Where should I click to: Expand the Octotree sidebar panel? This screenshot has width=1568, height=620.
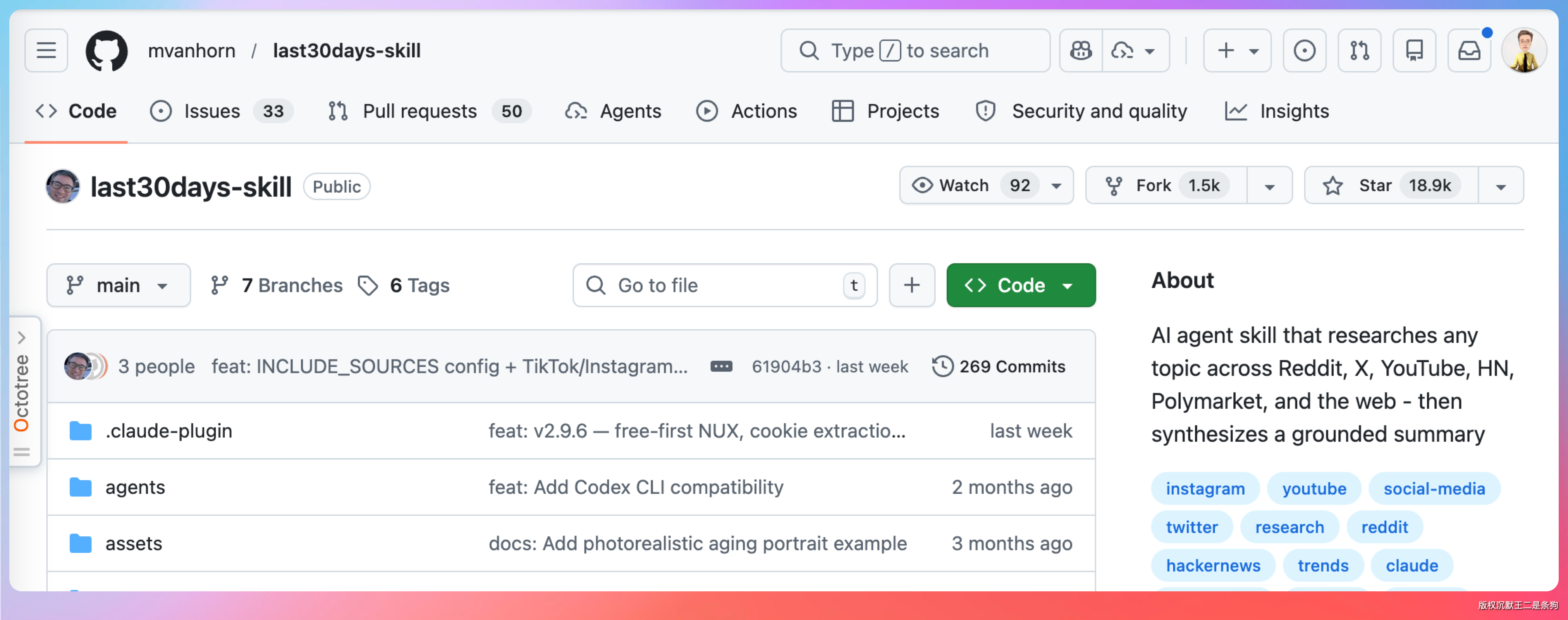(x=22, y=338)
